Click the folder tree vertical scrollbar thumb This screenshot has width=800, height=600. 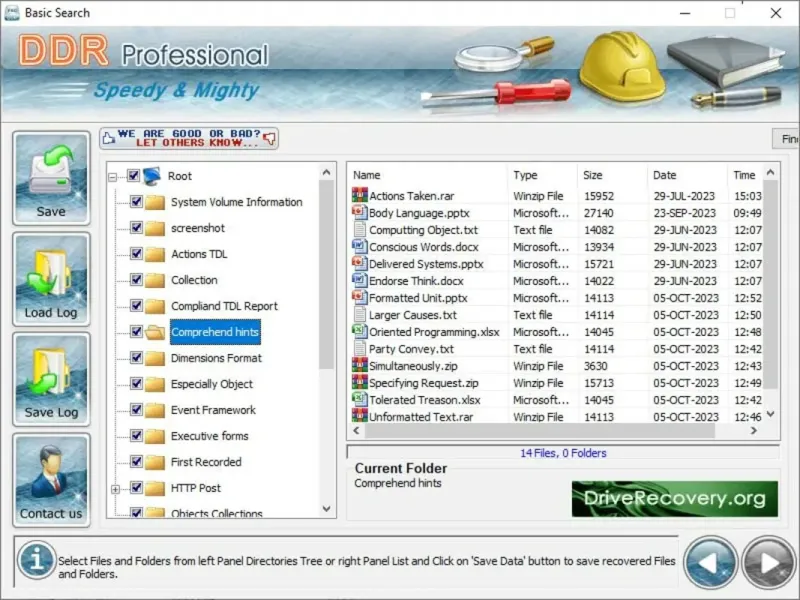pyautogui.click(x=327, y=274)
